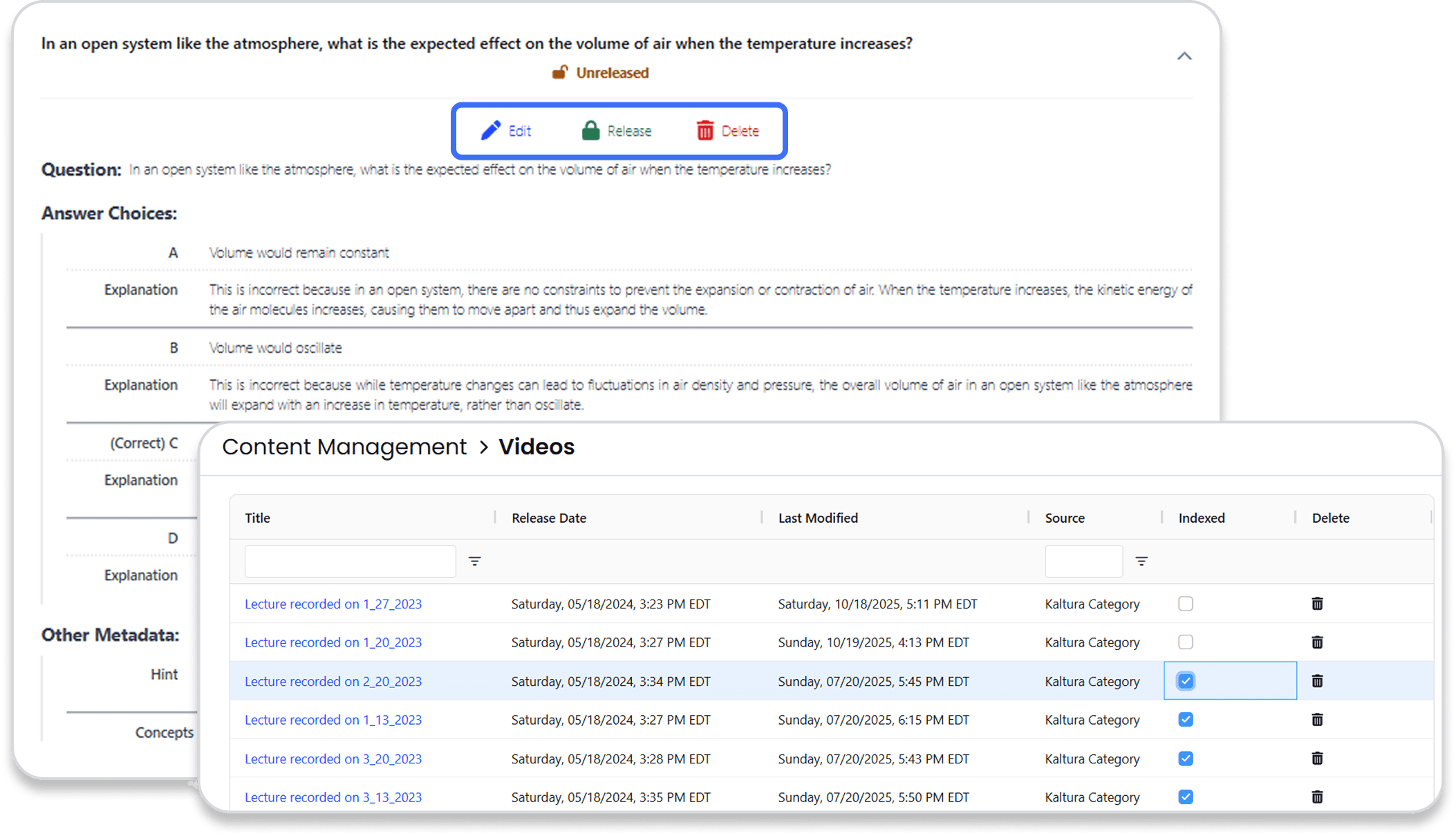Viewport: 1456px width, 836px height.
Task: Delete the Lecture recorded on 1_20_2023 video
Action: pos(1317,642)
